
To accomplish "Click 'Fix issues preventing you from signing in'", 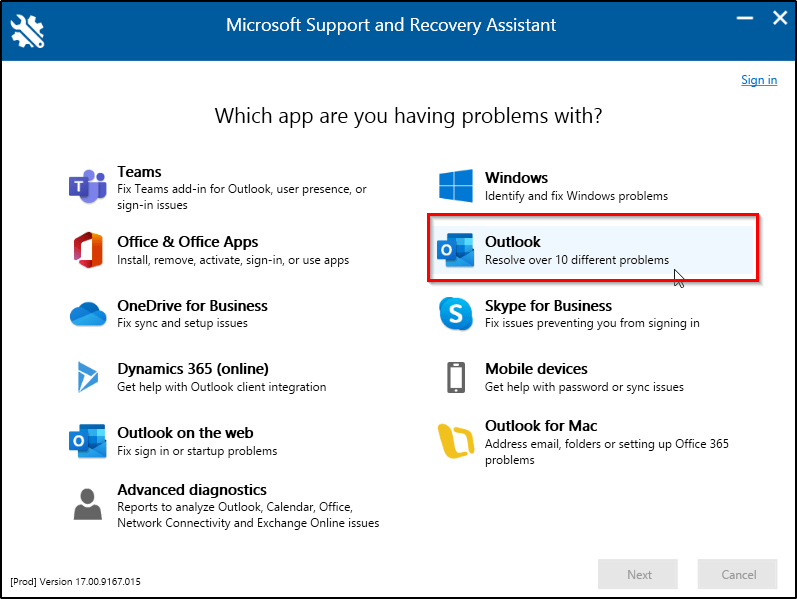I will tap(592, 323).
